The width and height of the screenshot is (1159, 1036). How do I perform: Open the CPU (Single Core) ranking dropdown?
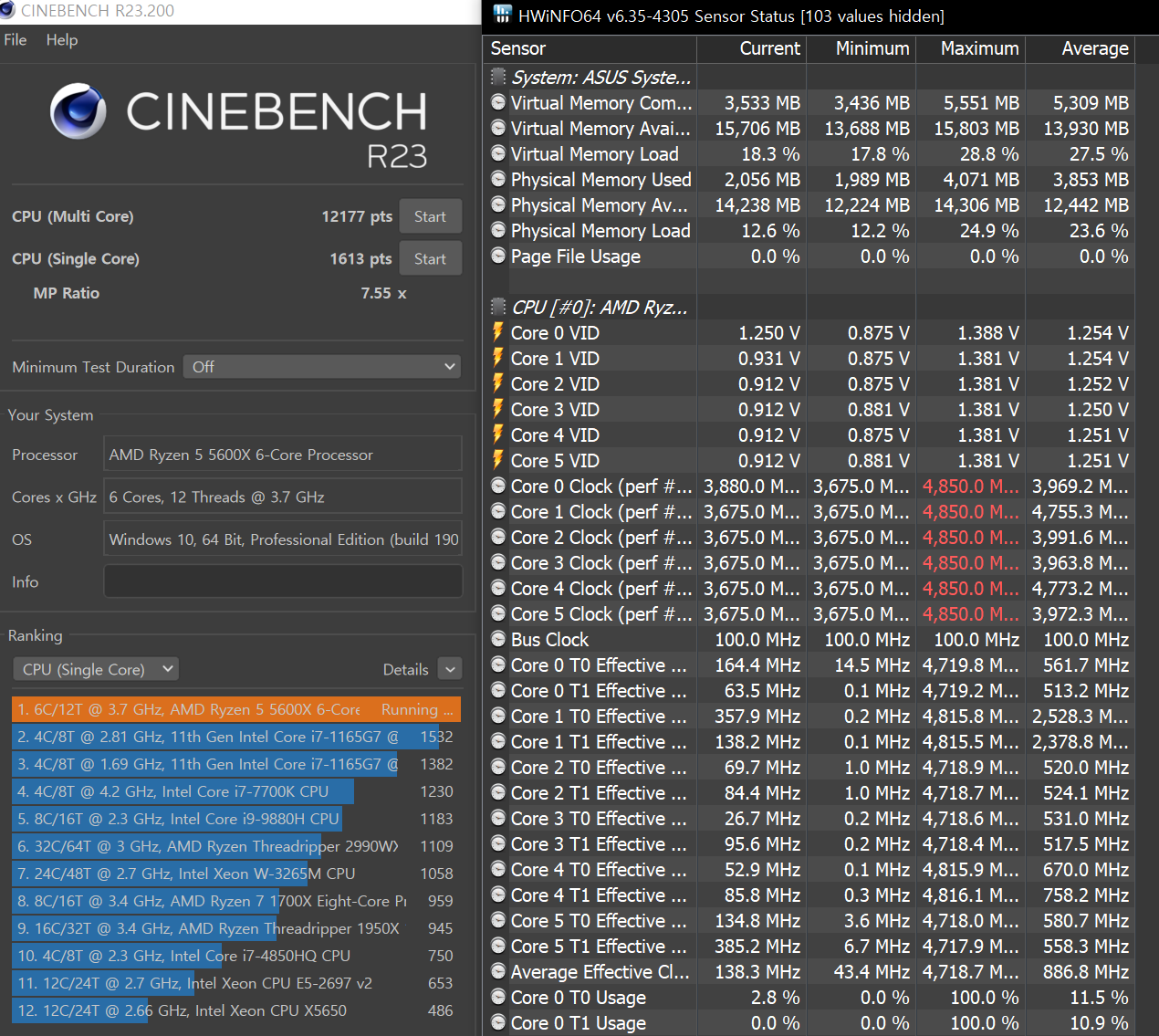[96, 669]
